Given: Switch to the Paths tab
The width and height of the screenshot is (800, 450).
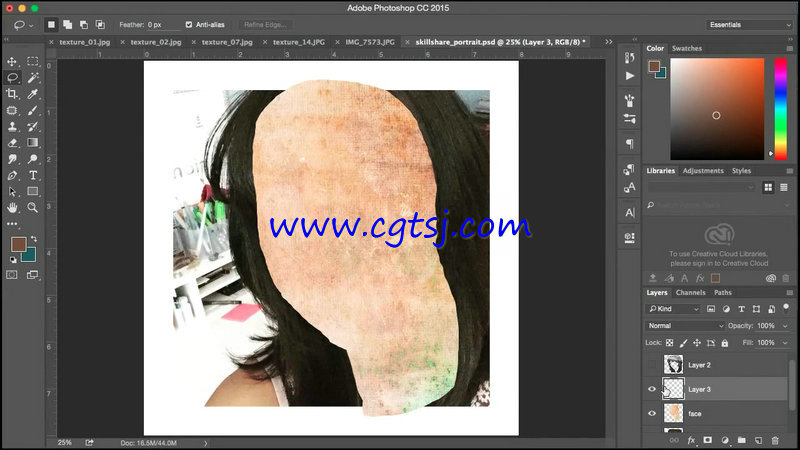Looking at the screenshot, I should click(722, 293).
